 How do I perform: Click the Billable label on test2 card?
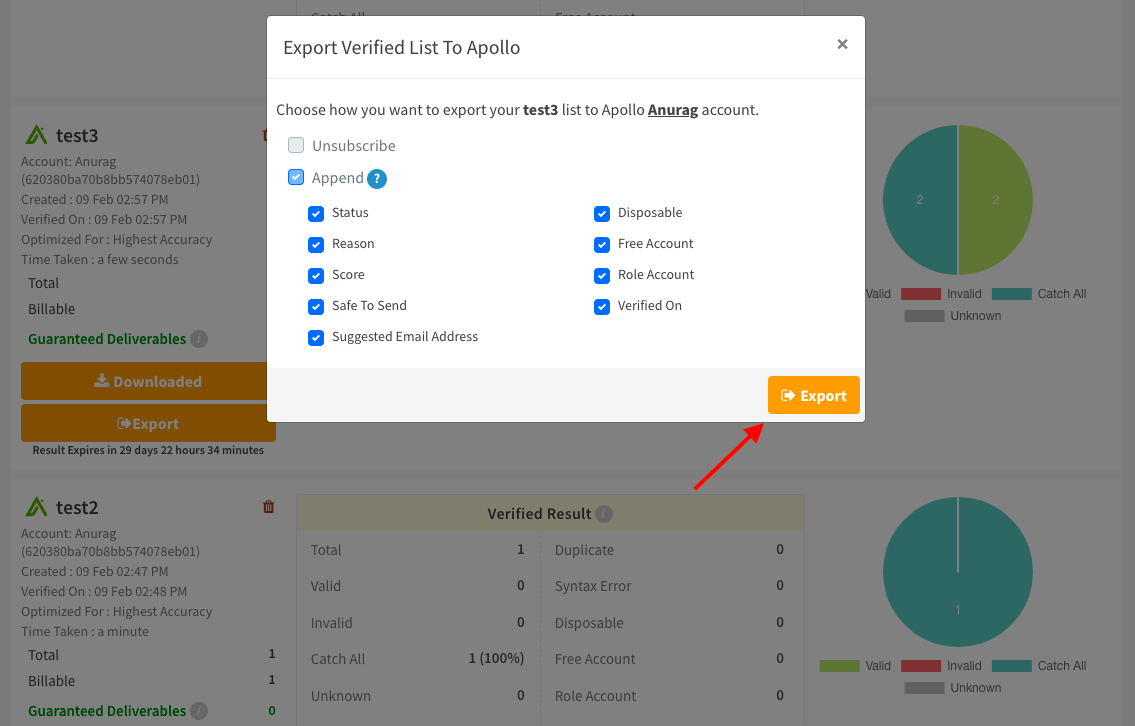coord(51,681)
